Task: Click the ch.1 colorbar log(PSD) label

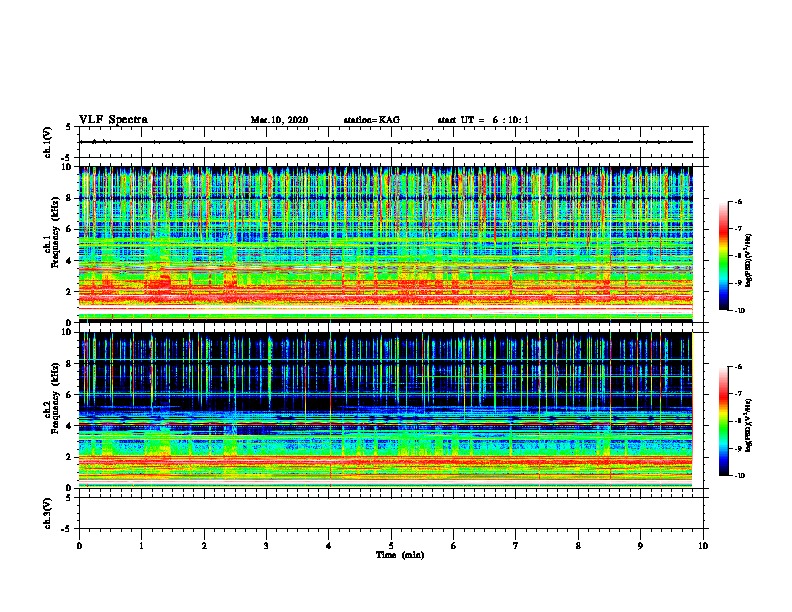Action: coord(748,261)
